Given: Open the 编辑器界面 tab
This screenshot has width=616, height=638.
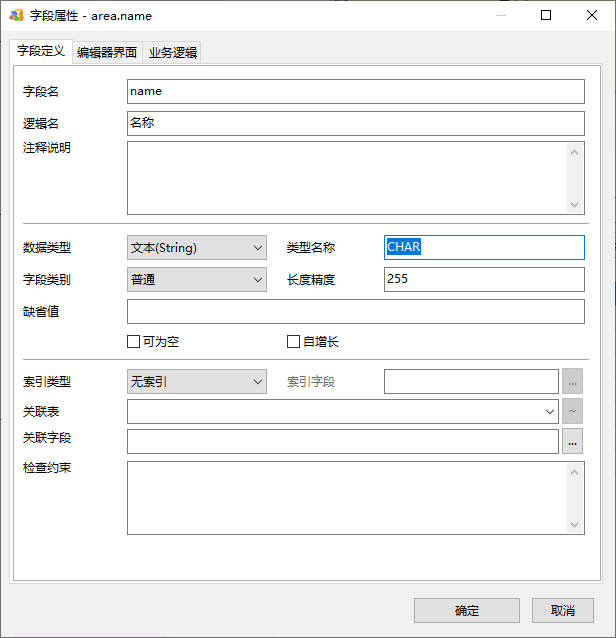Looking at the screenshot, I should [107, 52].
